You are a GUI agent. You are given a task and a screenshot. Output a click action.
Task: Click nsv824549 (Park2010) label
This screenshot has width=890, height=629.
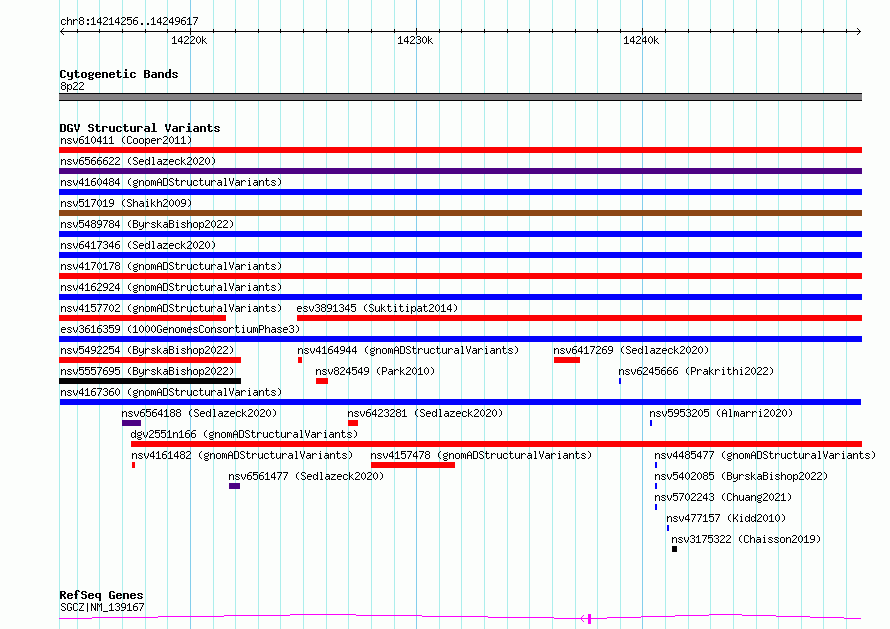(375, 371)
